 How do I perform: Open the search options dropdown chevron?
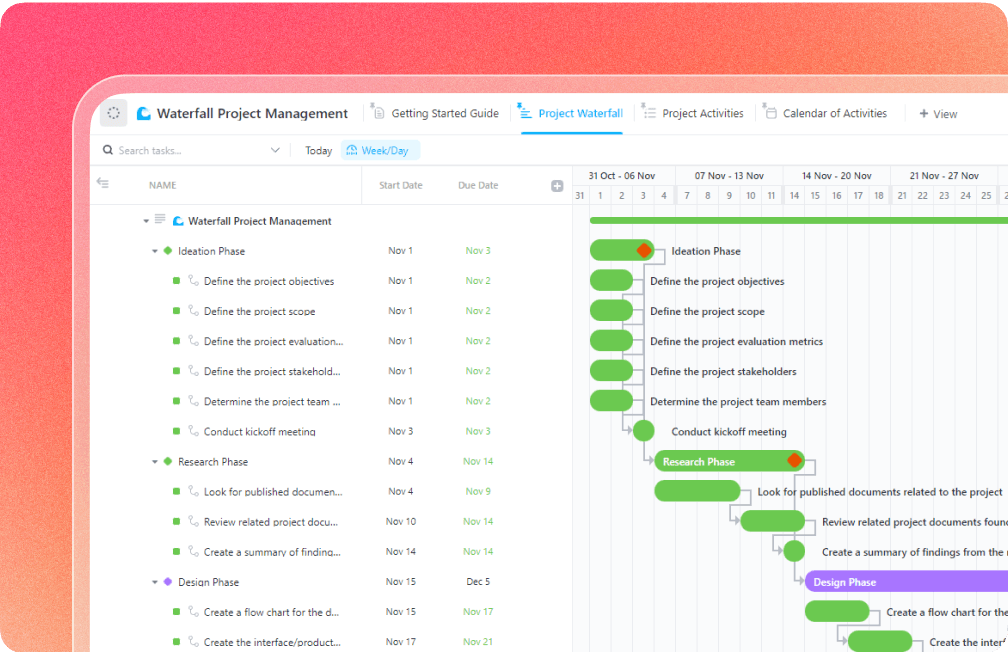pos(275,150)
